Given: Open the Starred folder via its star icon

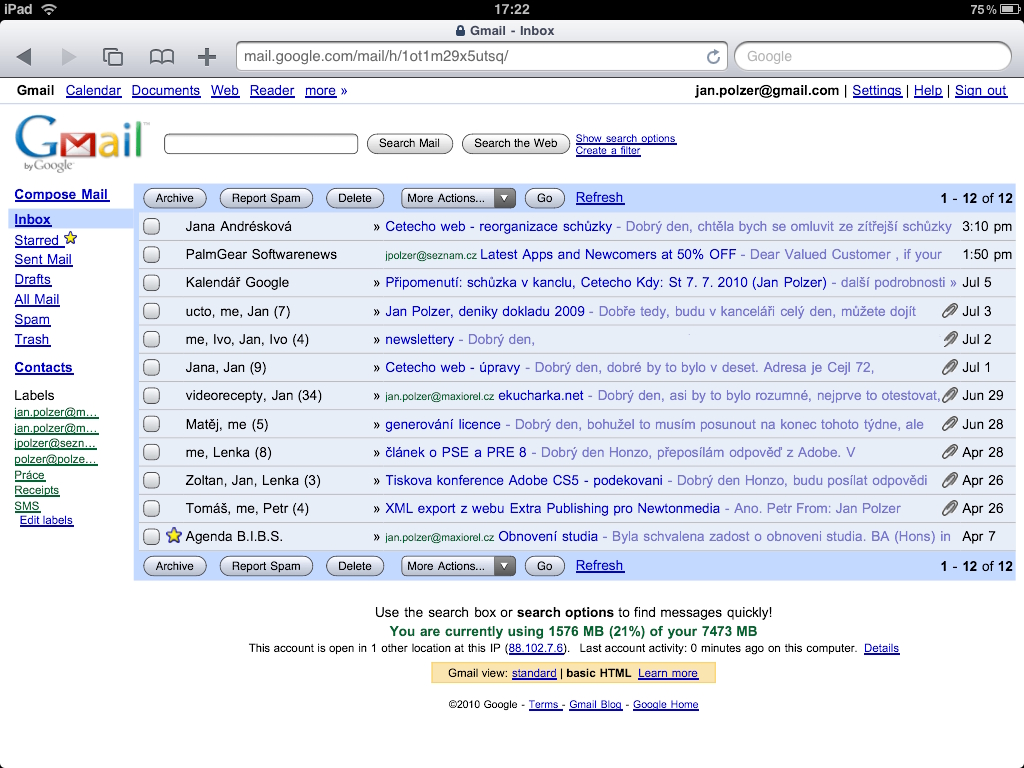Looking at the screenshot, I should 70,240.
